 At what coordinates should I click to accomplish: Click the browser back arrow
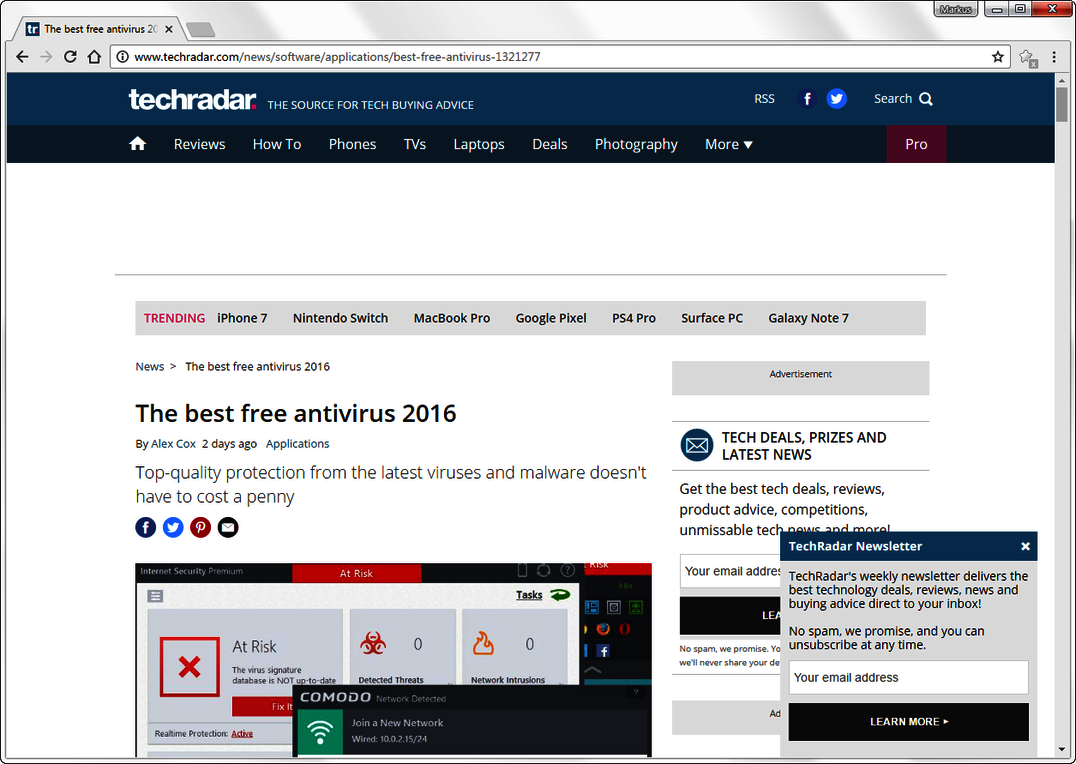click(x=22, y=57)
